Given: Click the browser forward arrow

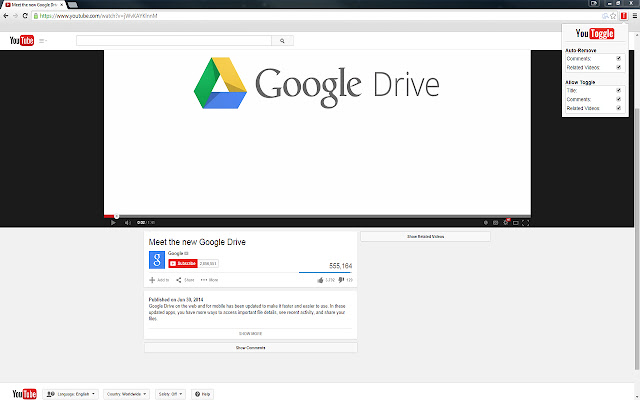Looking at the screenshot, I should (16, 16).
